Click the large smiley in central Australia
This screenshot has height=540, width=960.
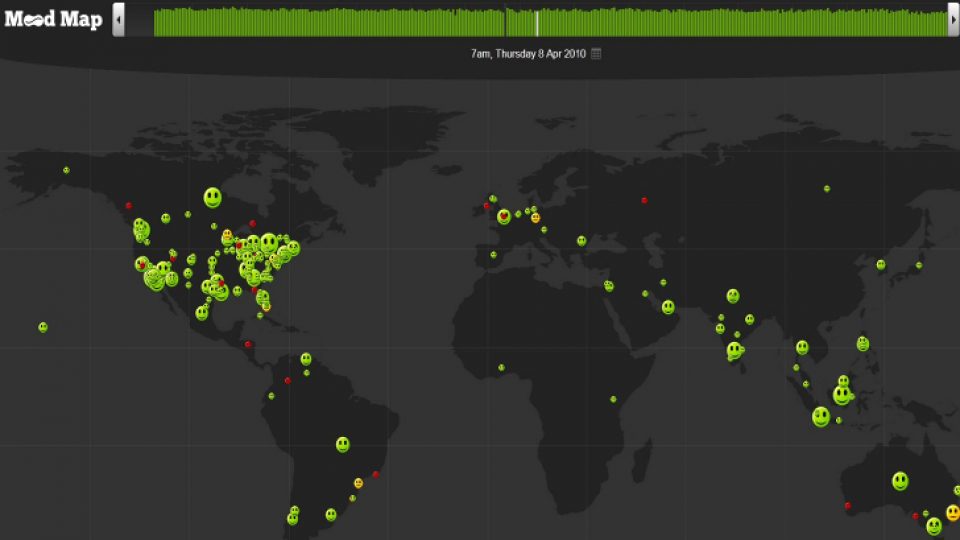pos(900,481)
